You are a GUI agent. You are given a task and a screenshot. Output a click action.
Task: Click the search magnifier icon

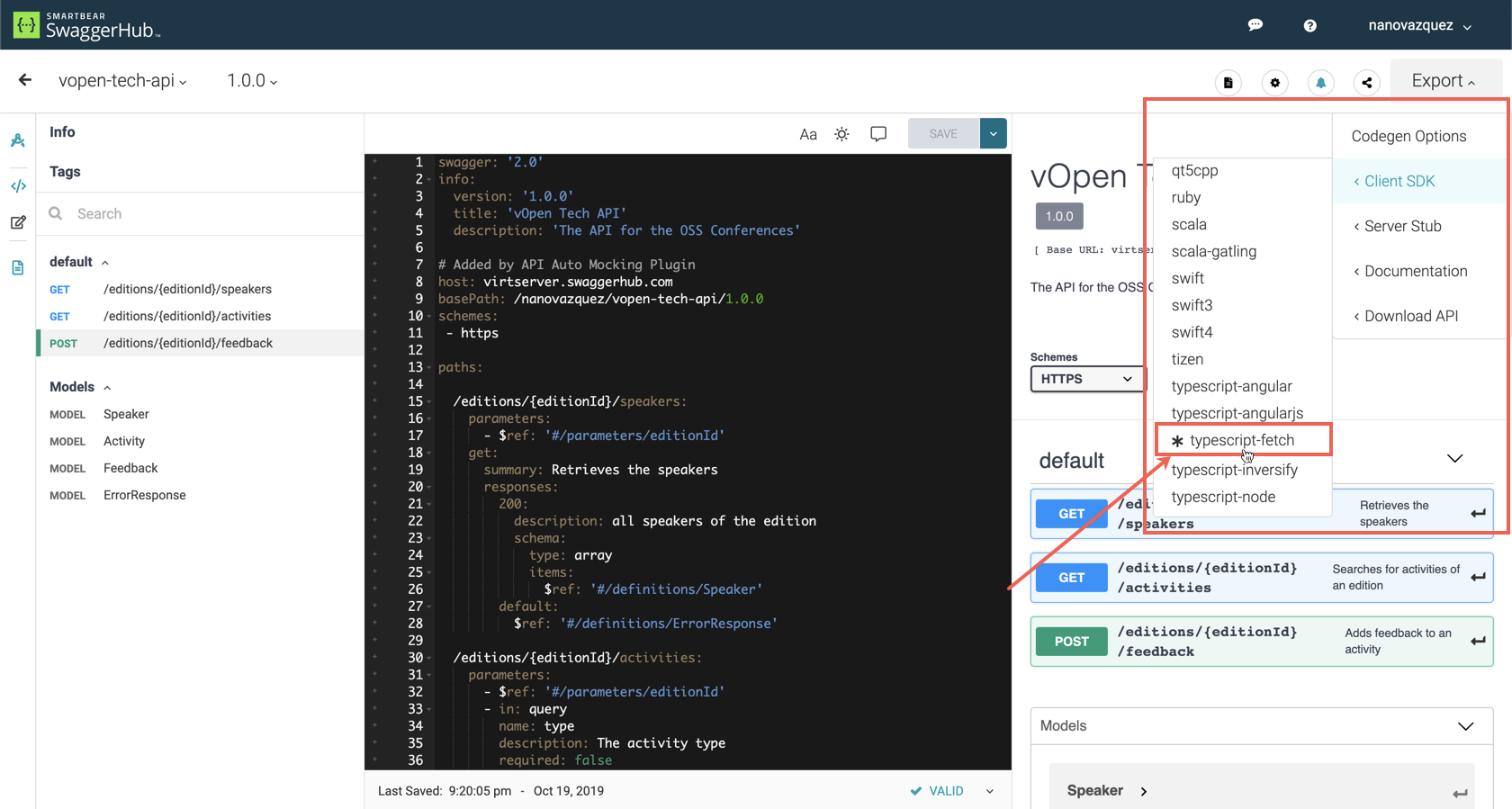click(56, 213)
